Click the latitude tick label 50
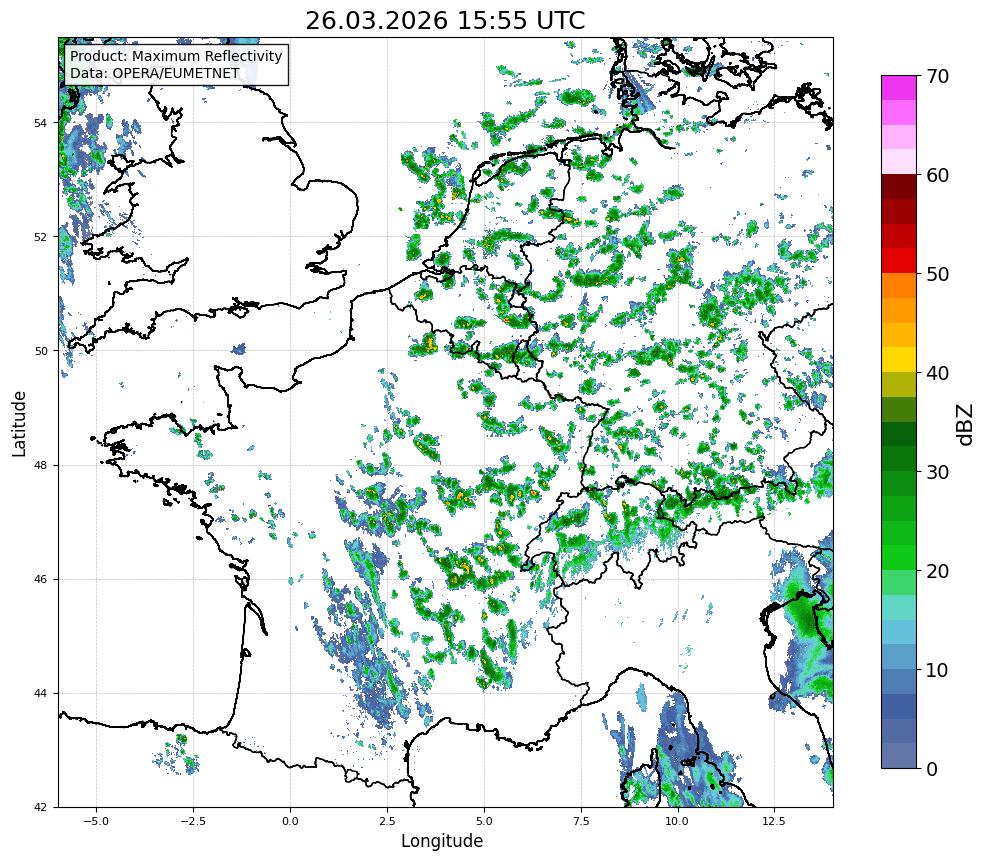 tap(40, 351)
